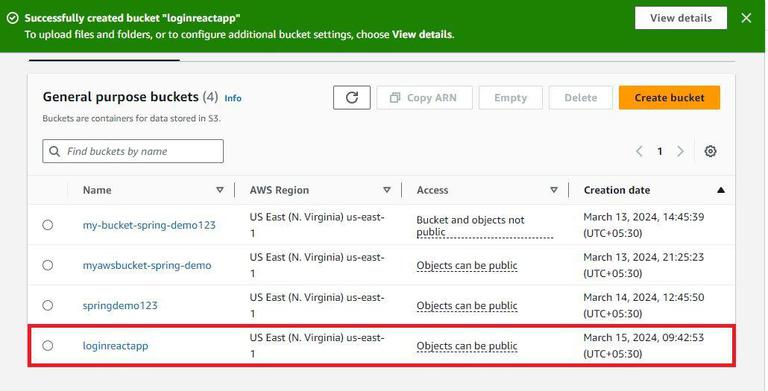Select myawsbucket-spring-demo radio button
768x391 pixels.
[x=48, y=265]
